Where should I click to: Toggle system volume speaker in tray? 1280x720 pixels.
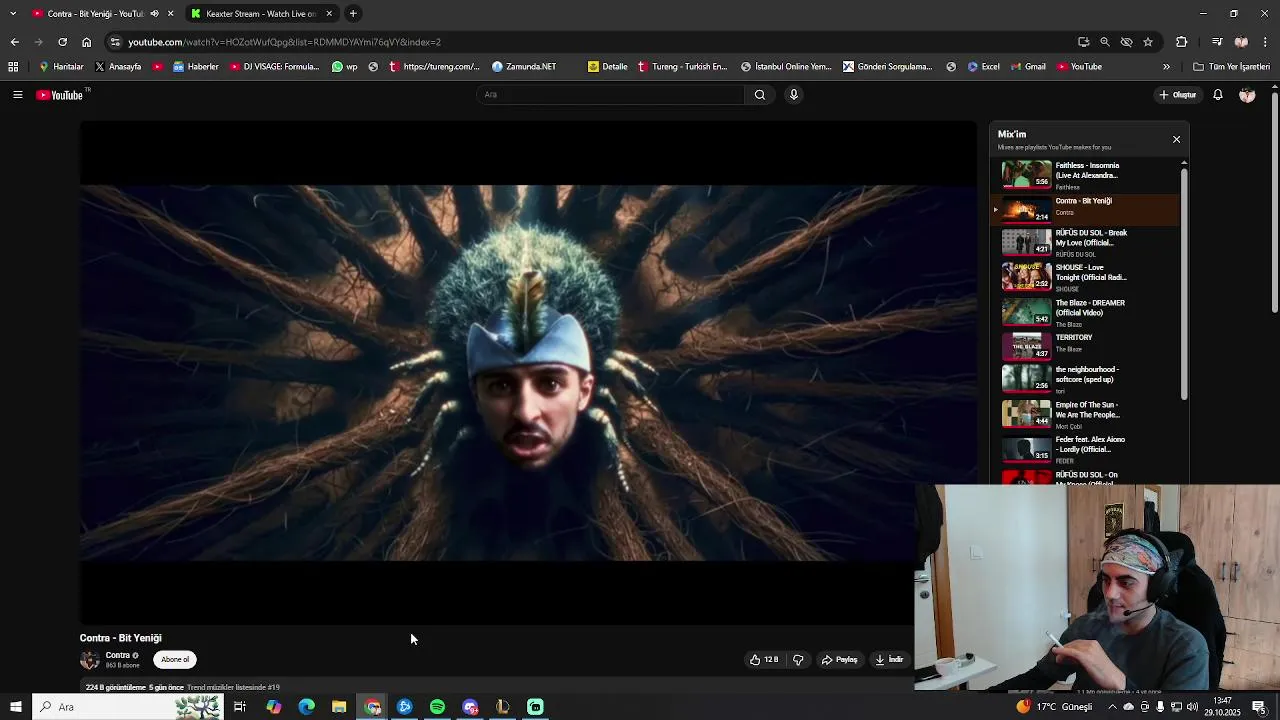point(1192,707)
